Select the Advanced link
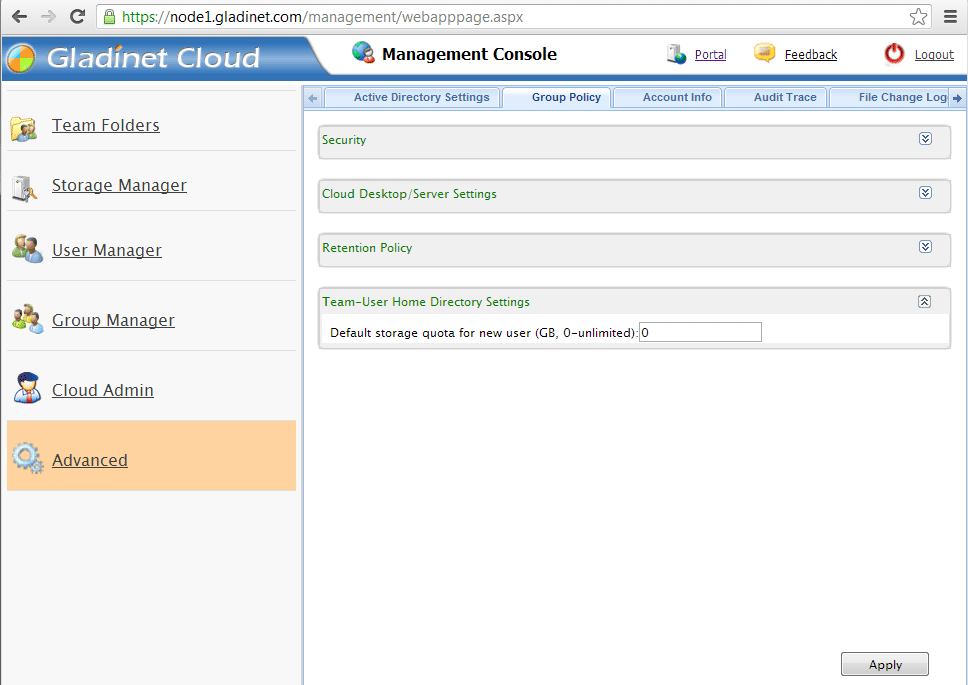Screen dimensions: 968x685 coord(90,460)
